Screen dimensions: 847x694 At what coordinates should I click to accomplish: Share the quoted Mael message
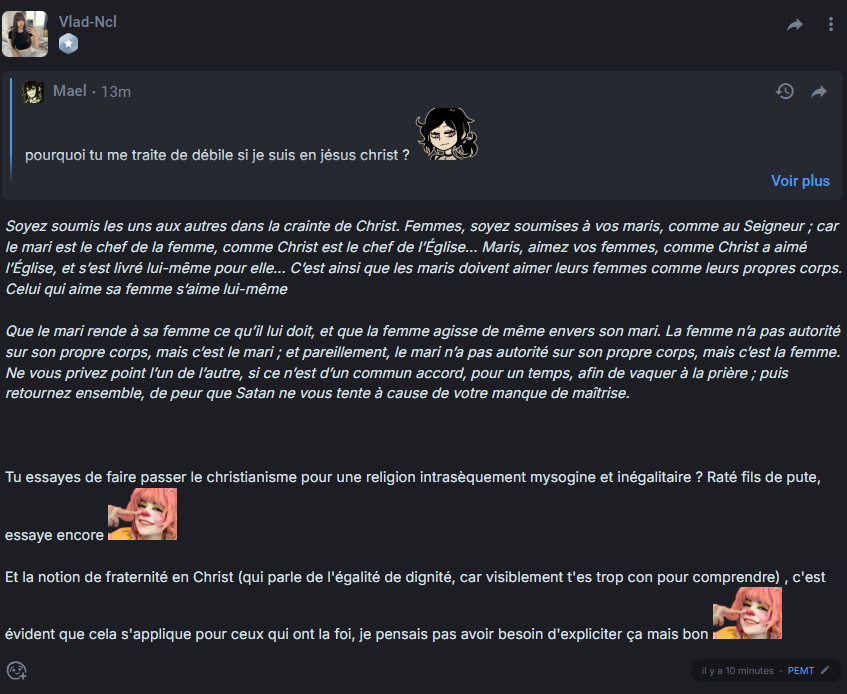pos(819,91)
